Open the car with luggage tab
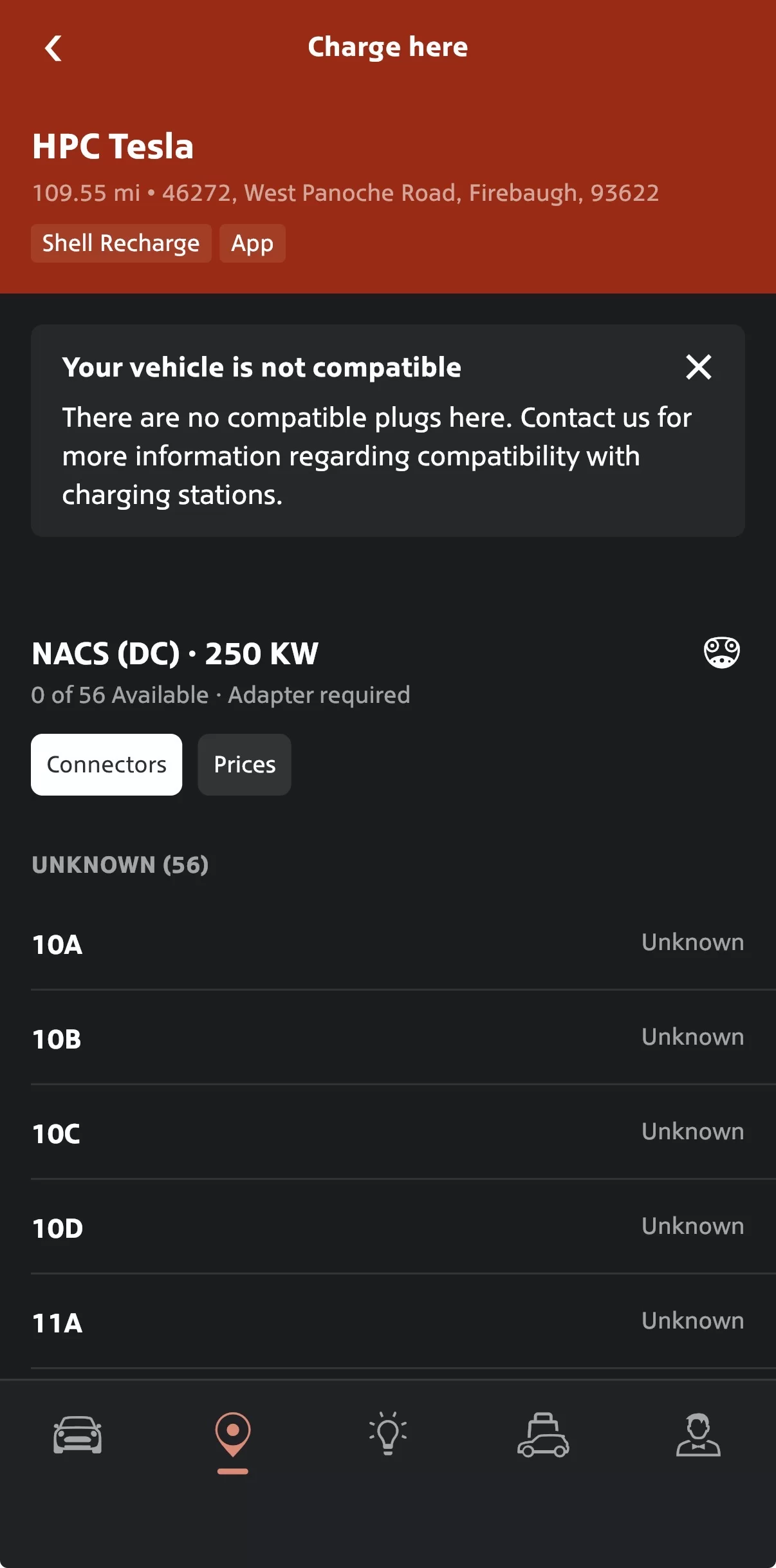This screenshot has height=1568, width=776. 543,1435
